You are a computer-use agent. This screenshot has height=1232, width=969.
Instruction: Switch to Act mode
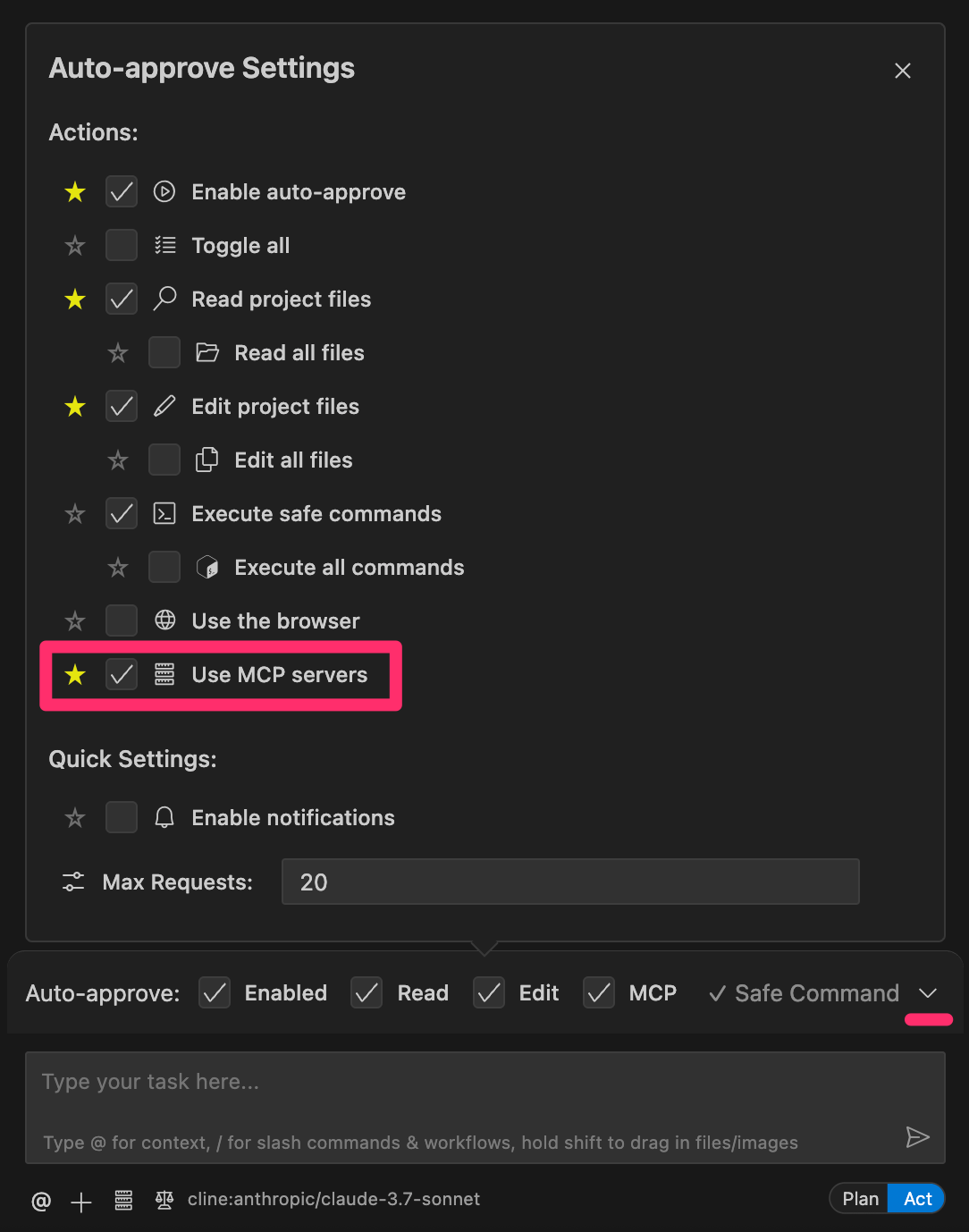pos(917,1199)
